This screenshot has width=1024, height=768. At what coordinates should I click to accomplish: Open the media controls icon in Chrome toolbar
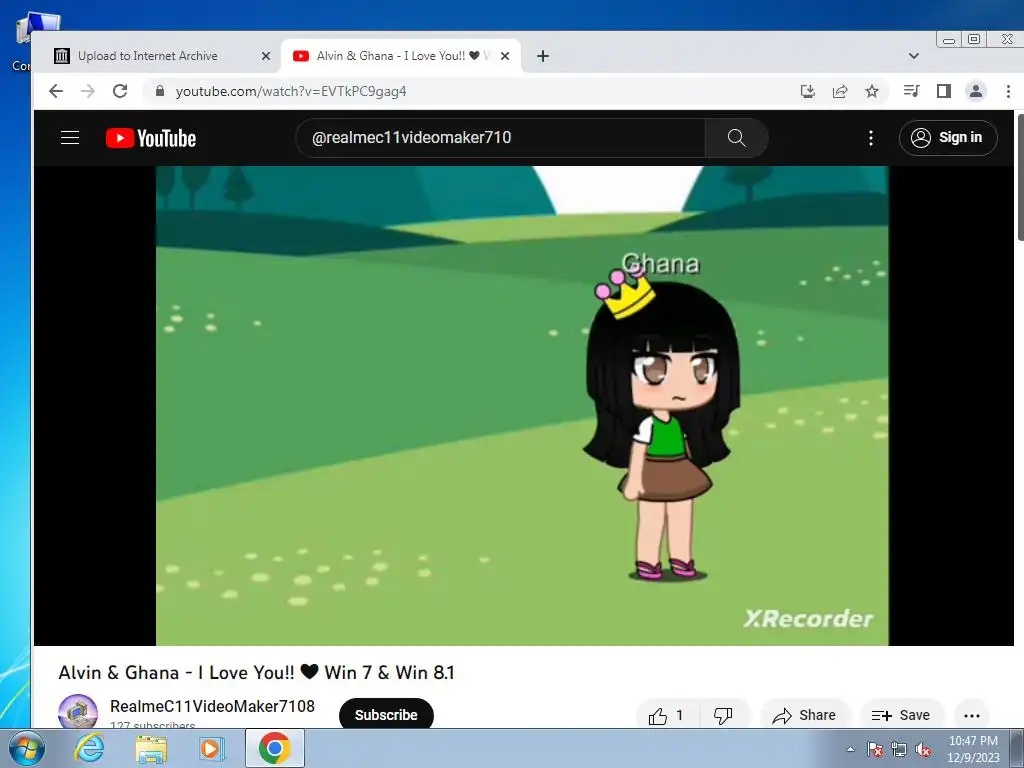pos(912,91)
